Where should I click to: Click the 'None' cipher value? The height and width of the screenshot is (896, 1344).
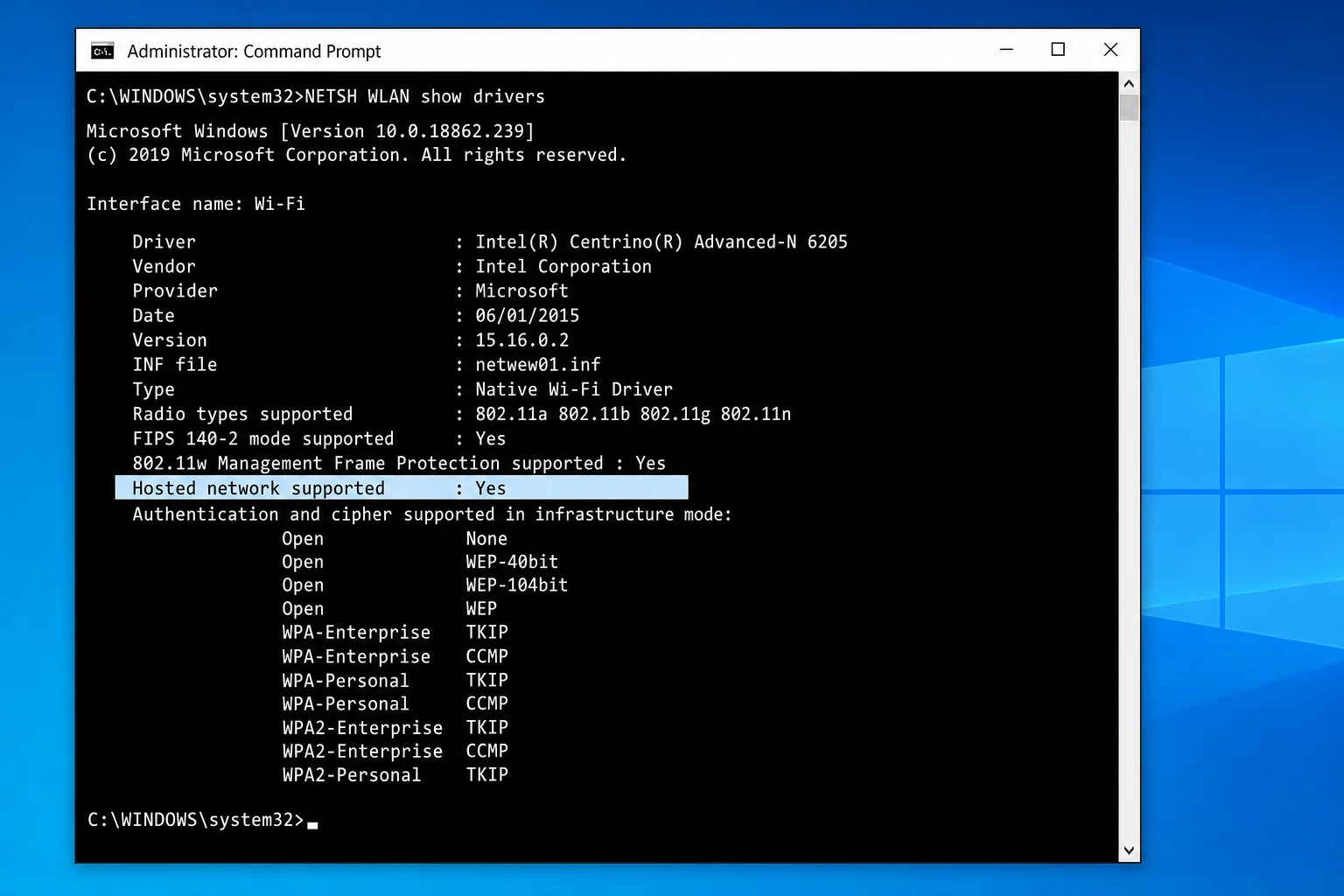pos(486,538)
